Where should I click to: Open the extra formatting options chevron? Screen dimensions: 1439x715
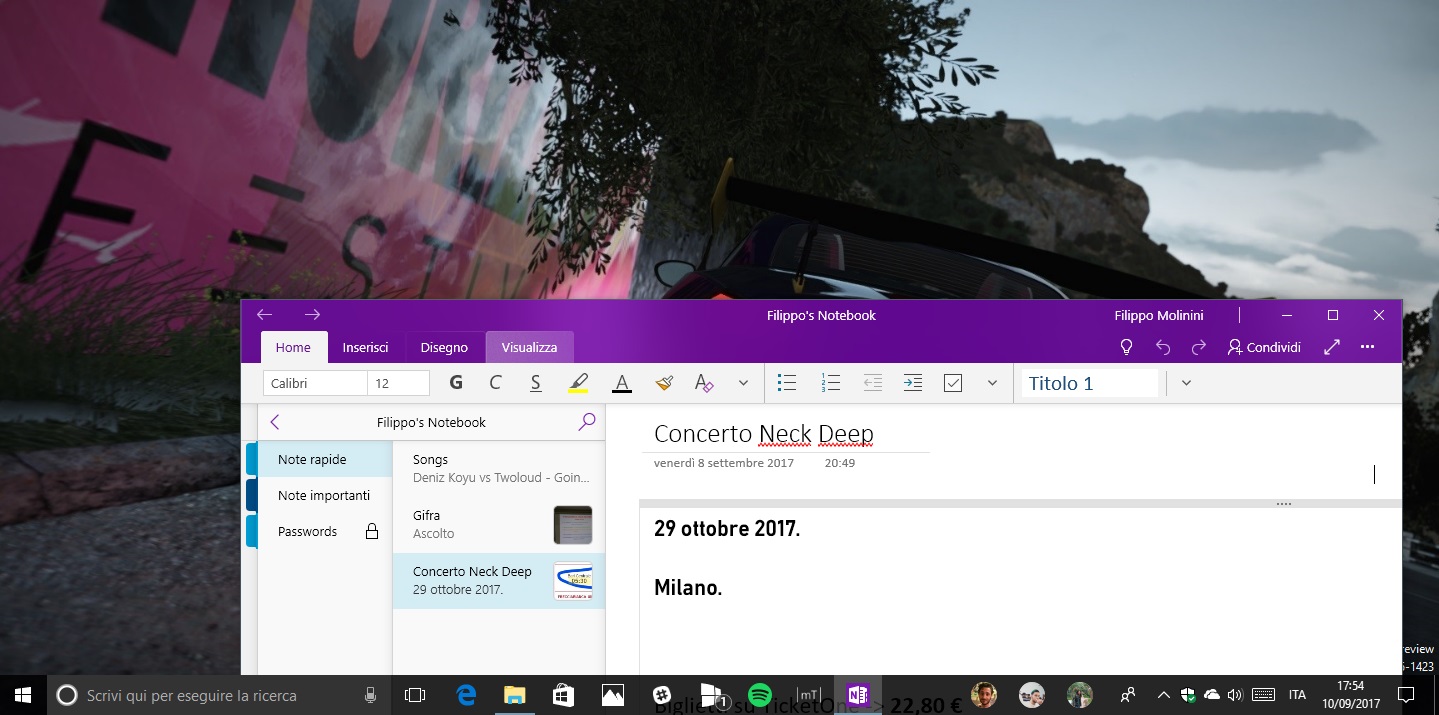[x=742, y=382]
